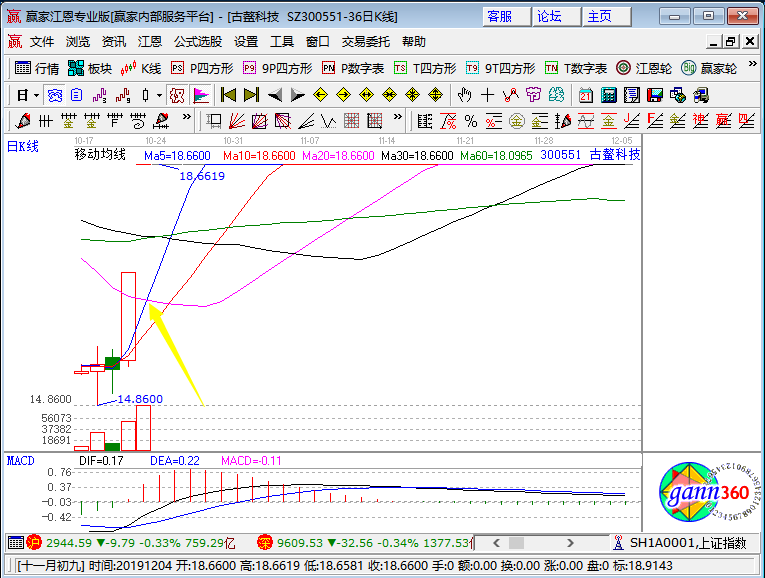Step back with the left triangle

pos(275,95)
